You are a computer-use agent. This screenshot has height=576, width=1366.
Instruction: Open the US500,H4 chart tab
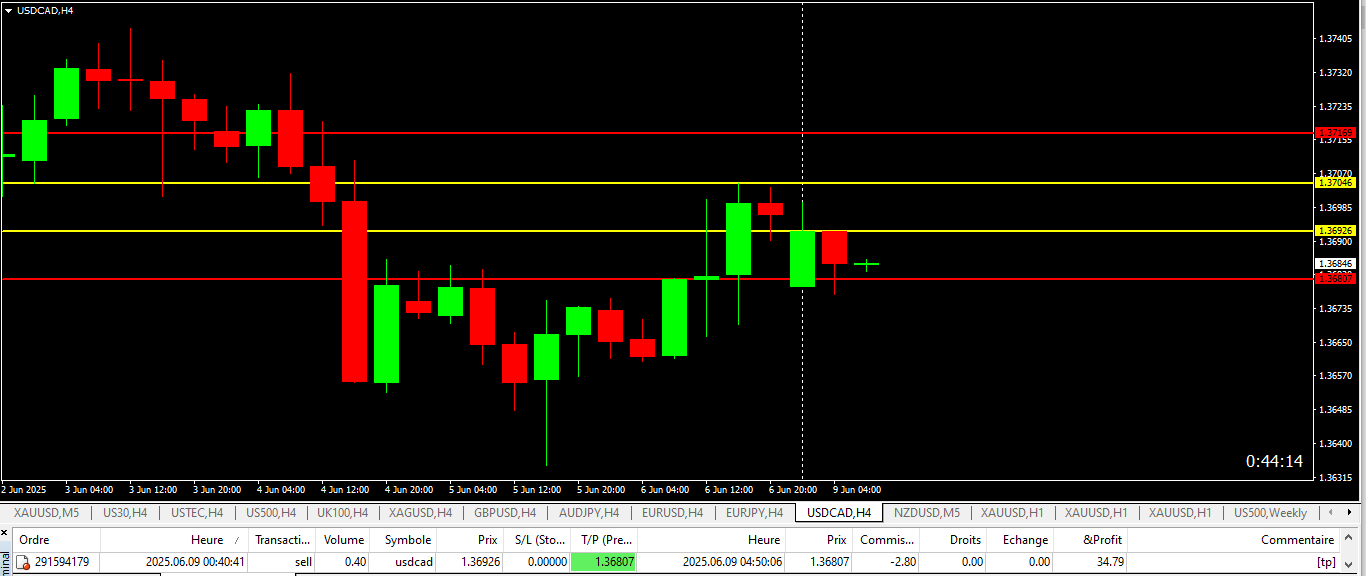[x=271, y=513]
